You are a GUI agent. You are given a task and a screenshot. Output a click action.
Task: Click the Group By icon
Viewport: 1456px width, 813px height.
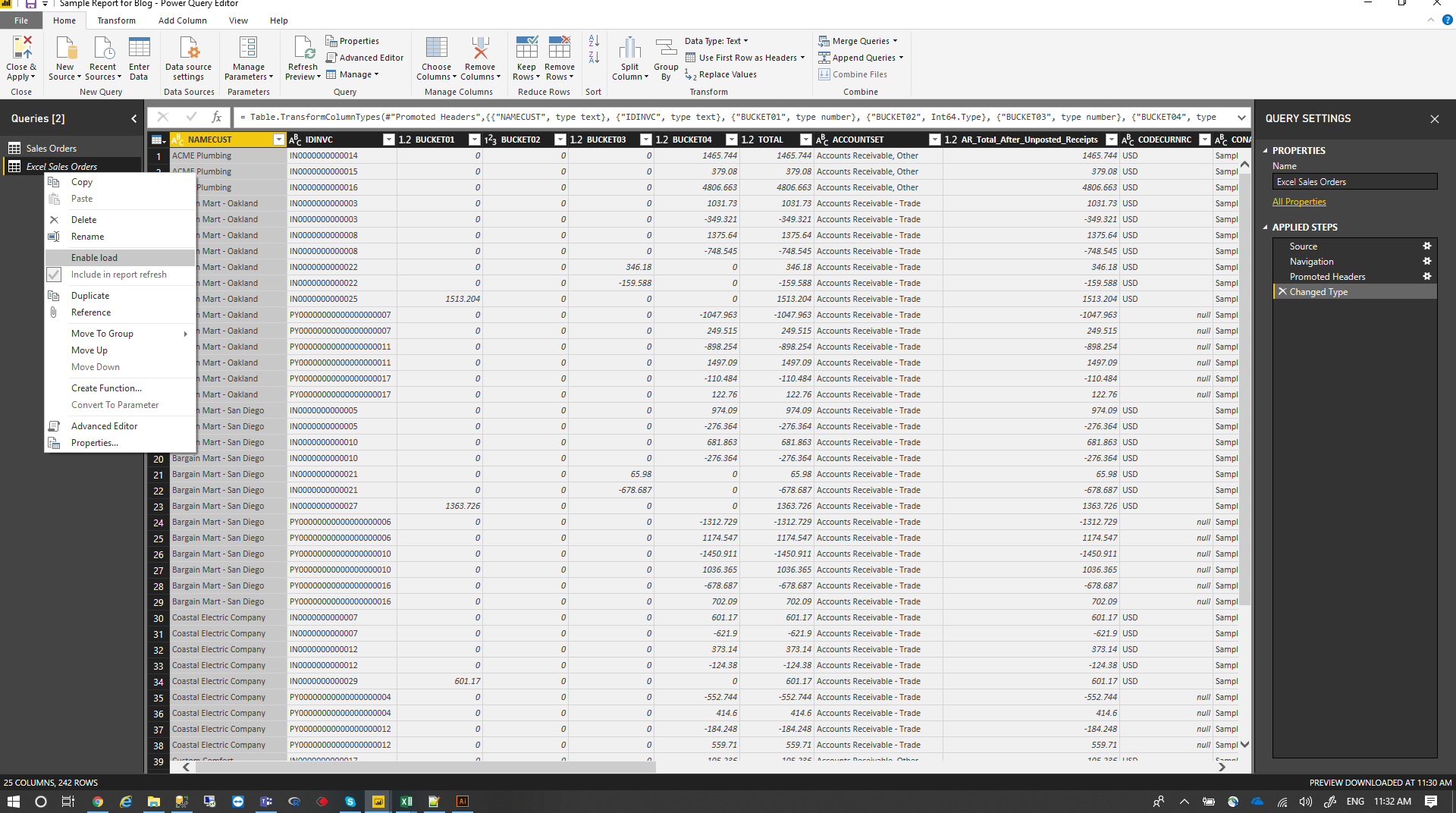666,49
